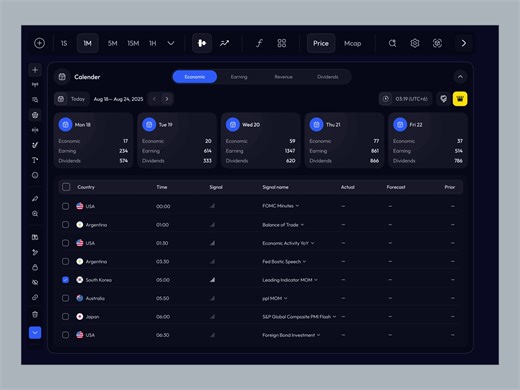Image resolution: width=520 pixels, height=390 pixels.
Task: Expand the Foreign Bond Investment dropdown
Action: [319, 335]
